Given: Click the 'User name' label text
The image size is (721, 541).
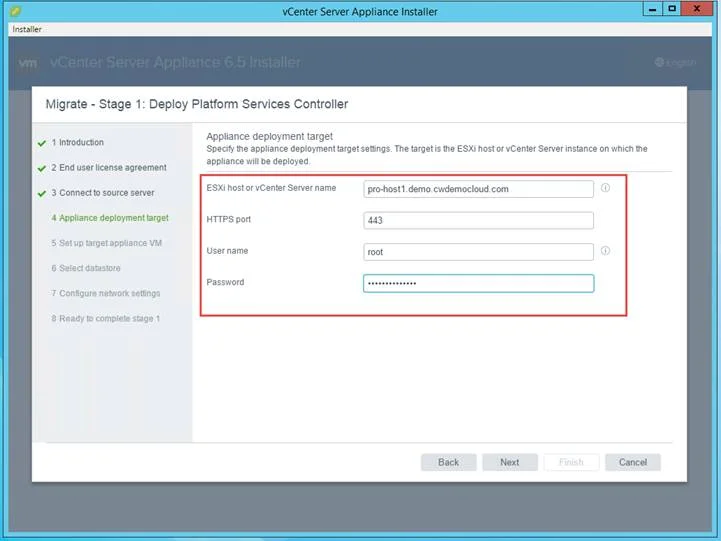Looking at the screenshot, I should 227,251.
